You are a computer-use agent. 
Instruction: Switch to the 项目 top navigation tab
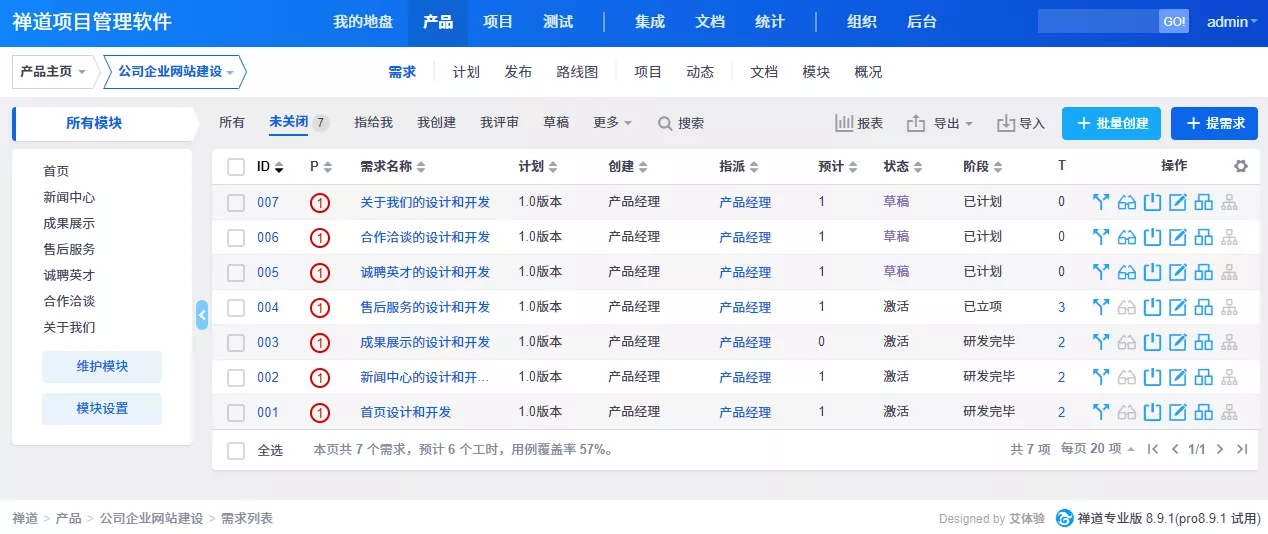(x=498, y=22)
